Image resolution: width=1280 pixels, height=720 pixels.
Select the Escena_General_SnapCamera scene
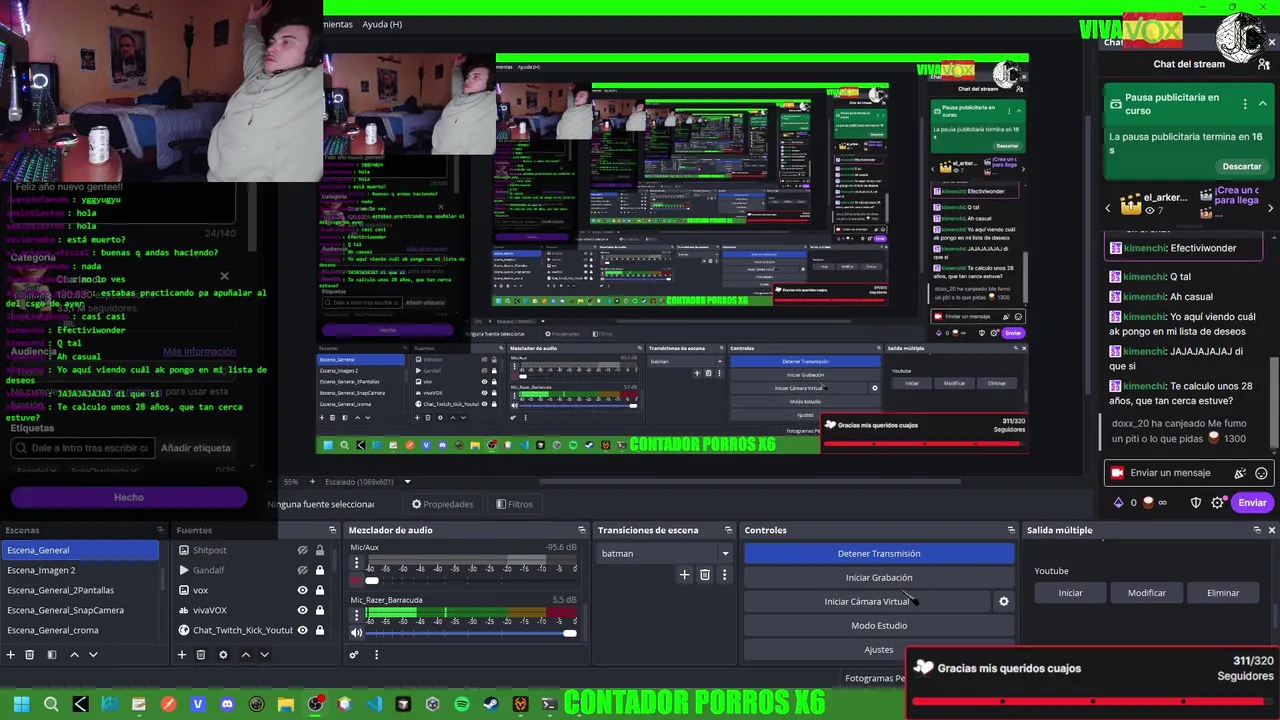pos(80,610)
